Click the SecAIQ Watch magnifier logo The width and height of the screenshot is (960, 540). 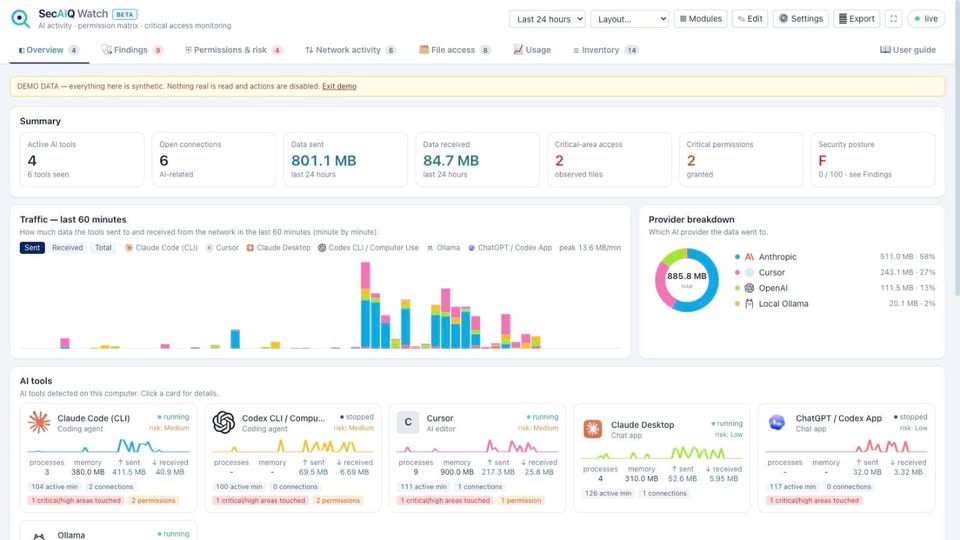point(20,18)
